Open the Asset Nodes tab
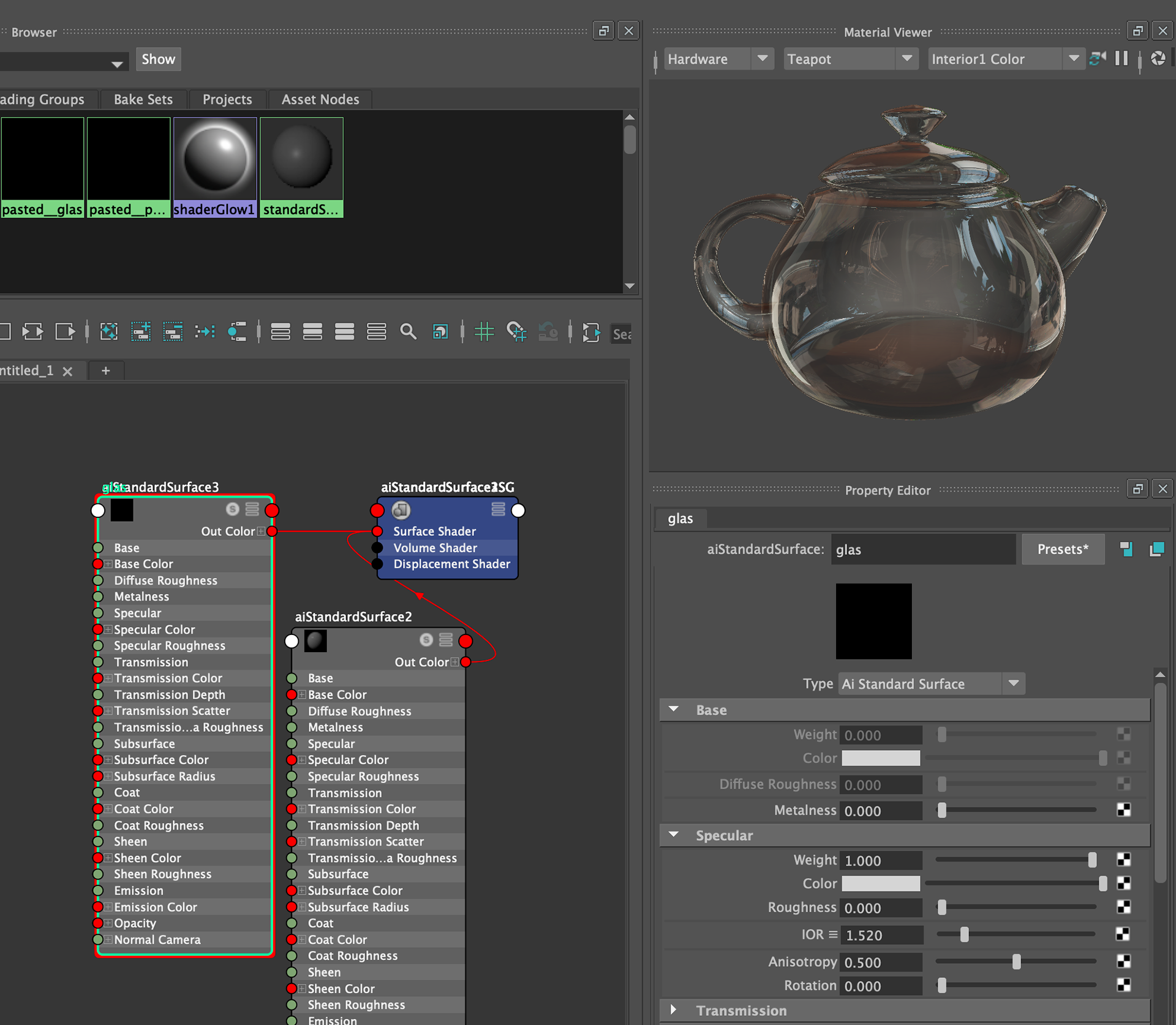Viewport: 1176px width, 1025px height. tap(320, 99)
